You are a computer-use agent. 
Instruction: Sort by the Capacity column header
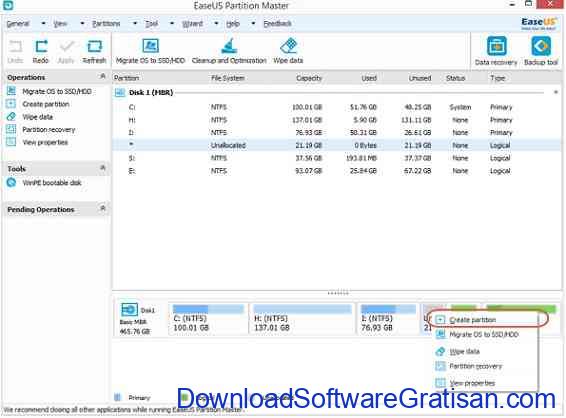pyautogui.click(x=309, y=78)
